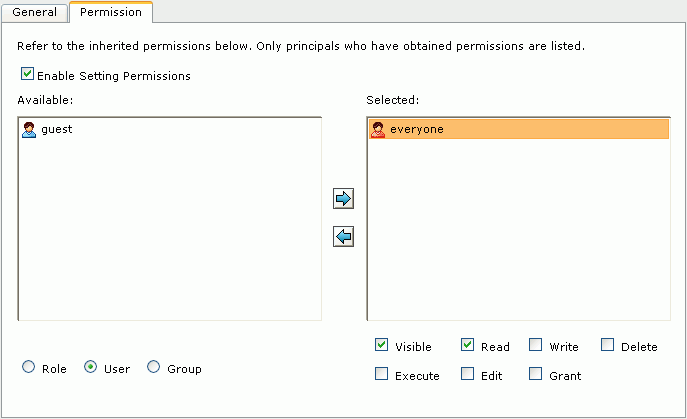
Task: Select the User radio button
Action: point(90,367)
